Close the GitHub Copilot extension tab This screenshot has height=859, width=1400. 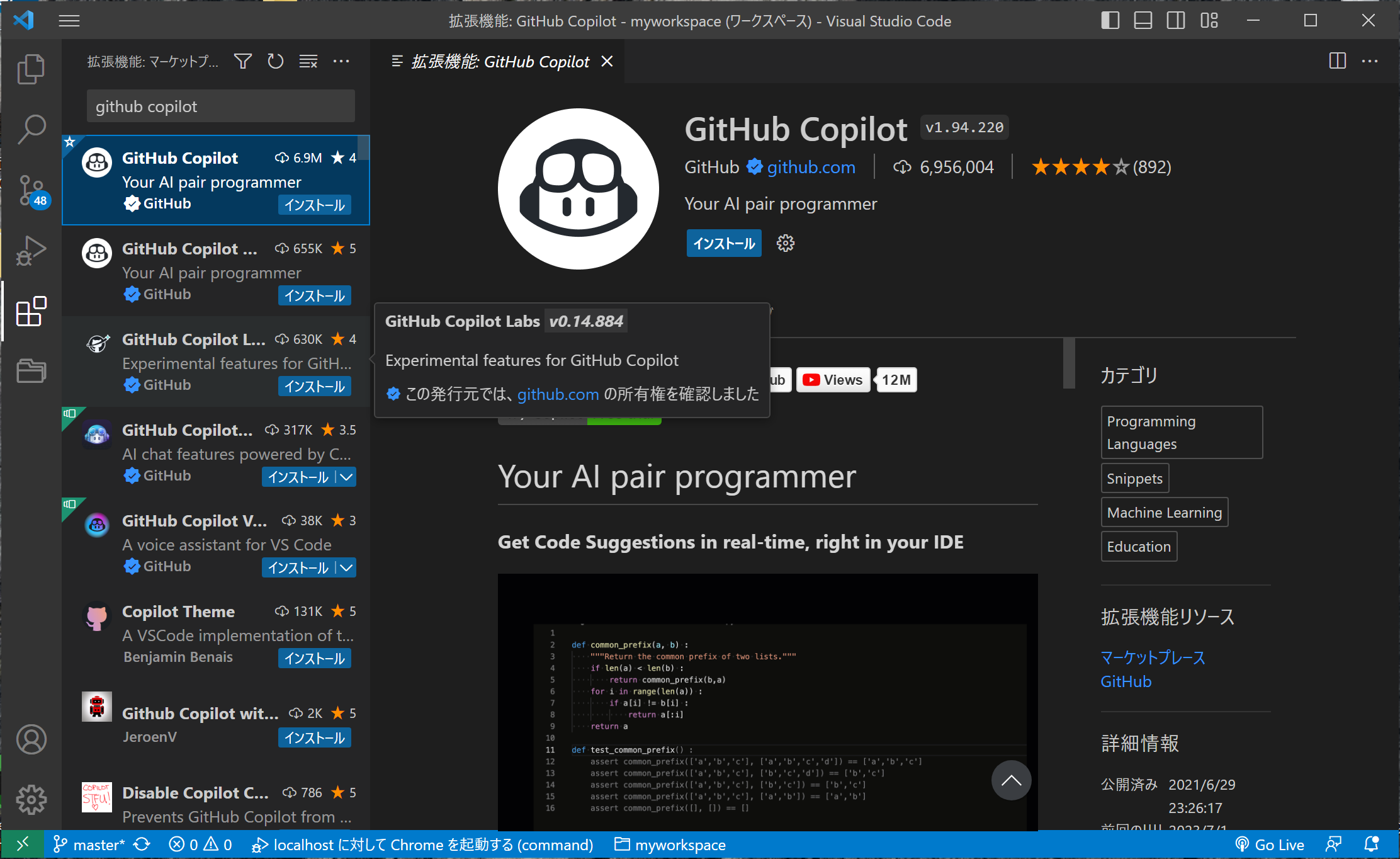(607, 61)
